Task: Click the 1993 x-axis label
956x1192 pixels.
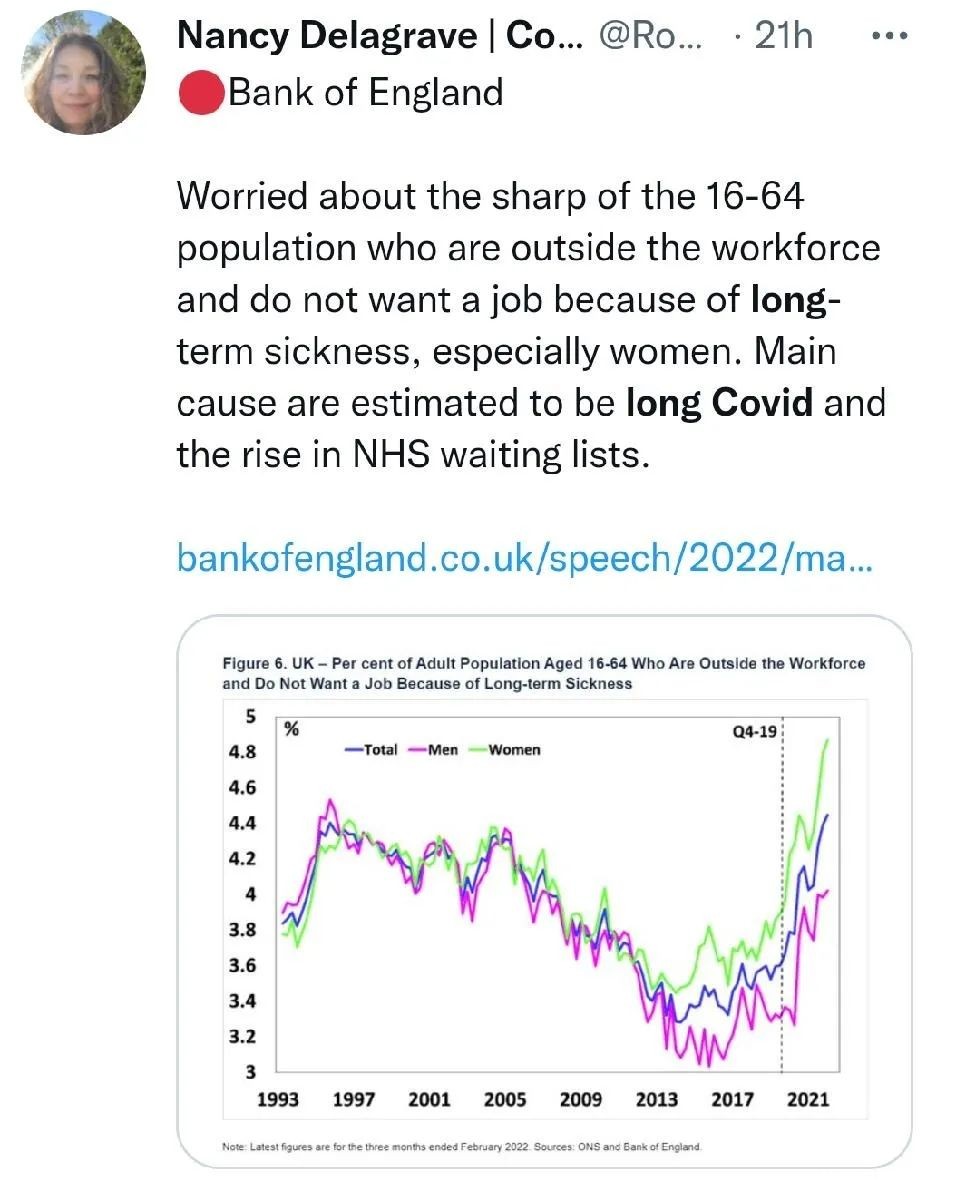Action: 278,1099
